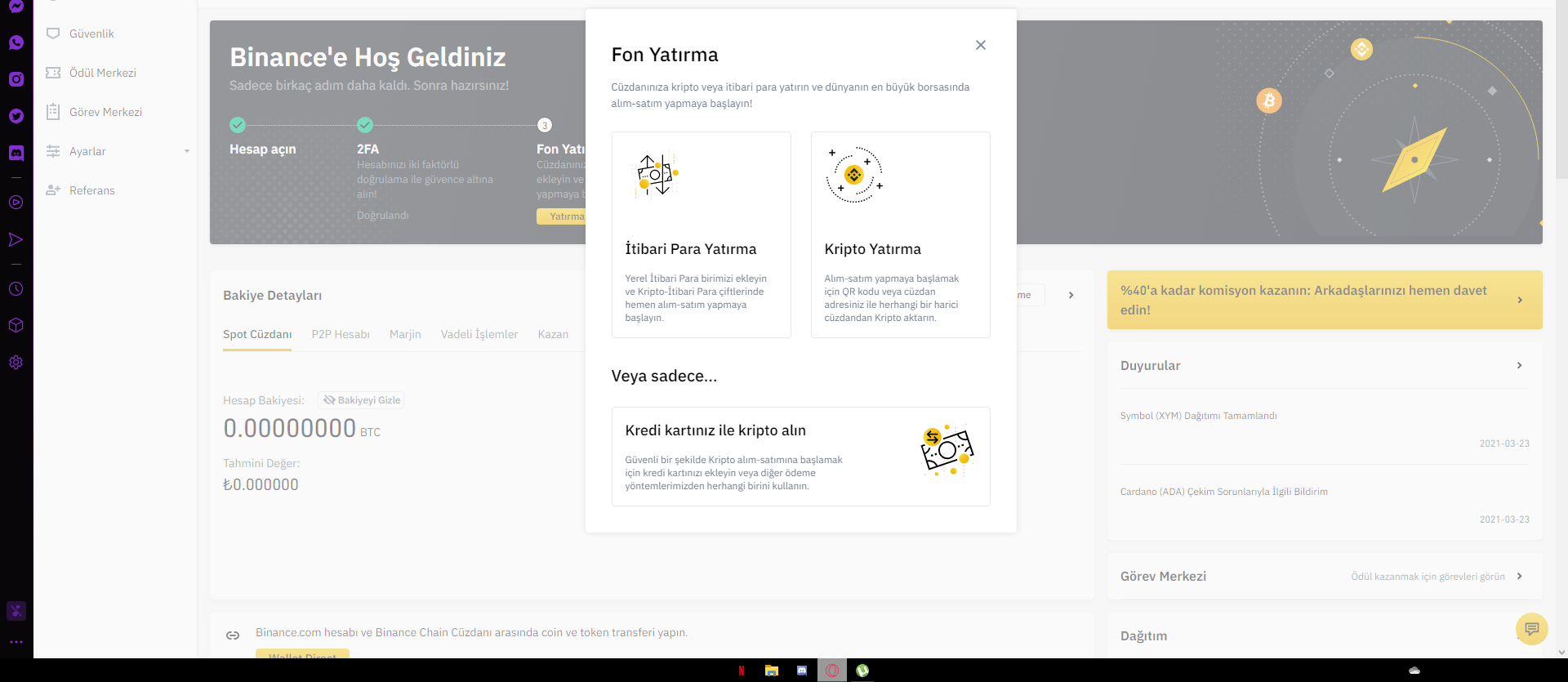This screenshot has height=682, width=1568.
Task: Select Kredi kartınız ile kripto alın
Action: pyautogui.click(x=801, y=457)
